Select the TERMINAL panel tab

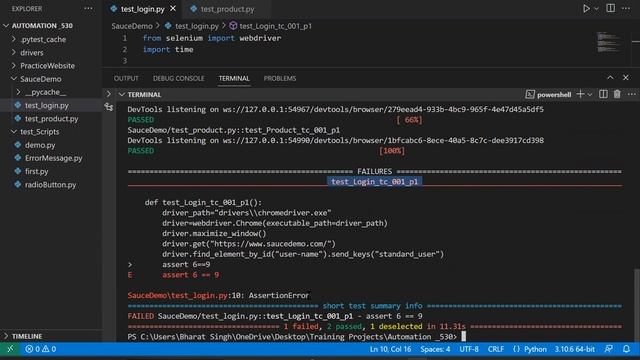tap(234, 78)
